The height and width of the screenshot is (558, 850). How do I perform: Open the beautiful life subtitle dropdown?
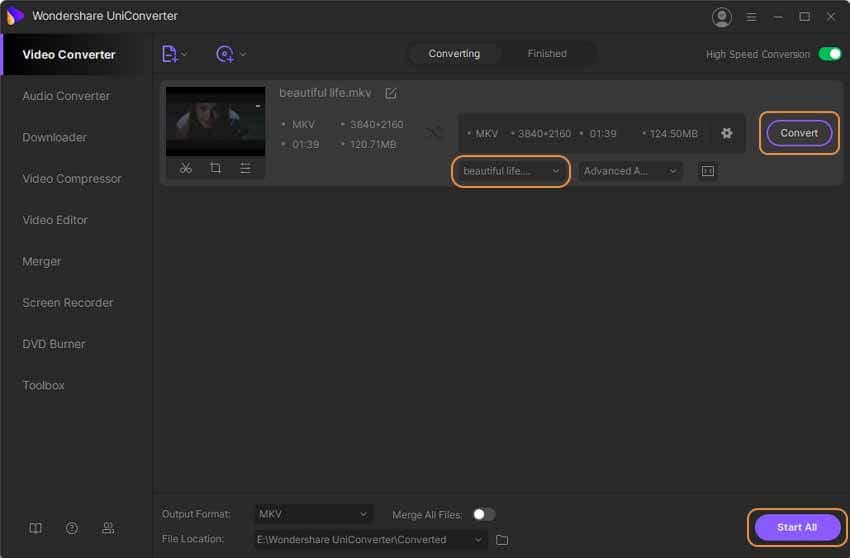point(510,171)
